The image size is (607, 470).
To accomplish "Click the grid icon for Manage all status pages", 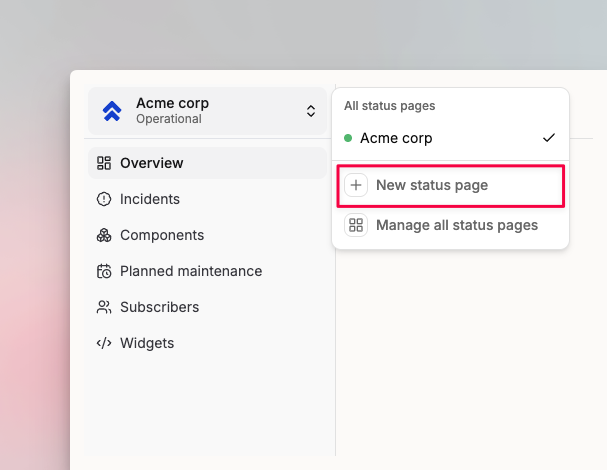I will coord(356,225).
